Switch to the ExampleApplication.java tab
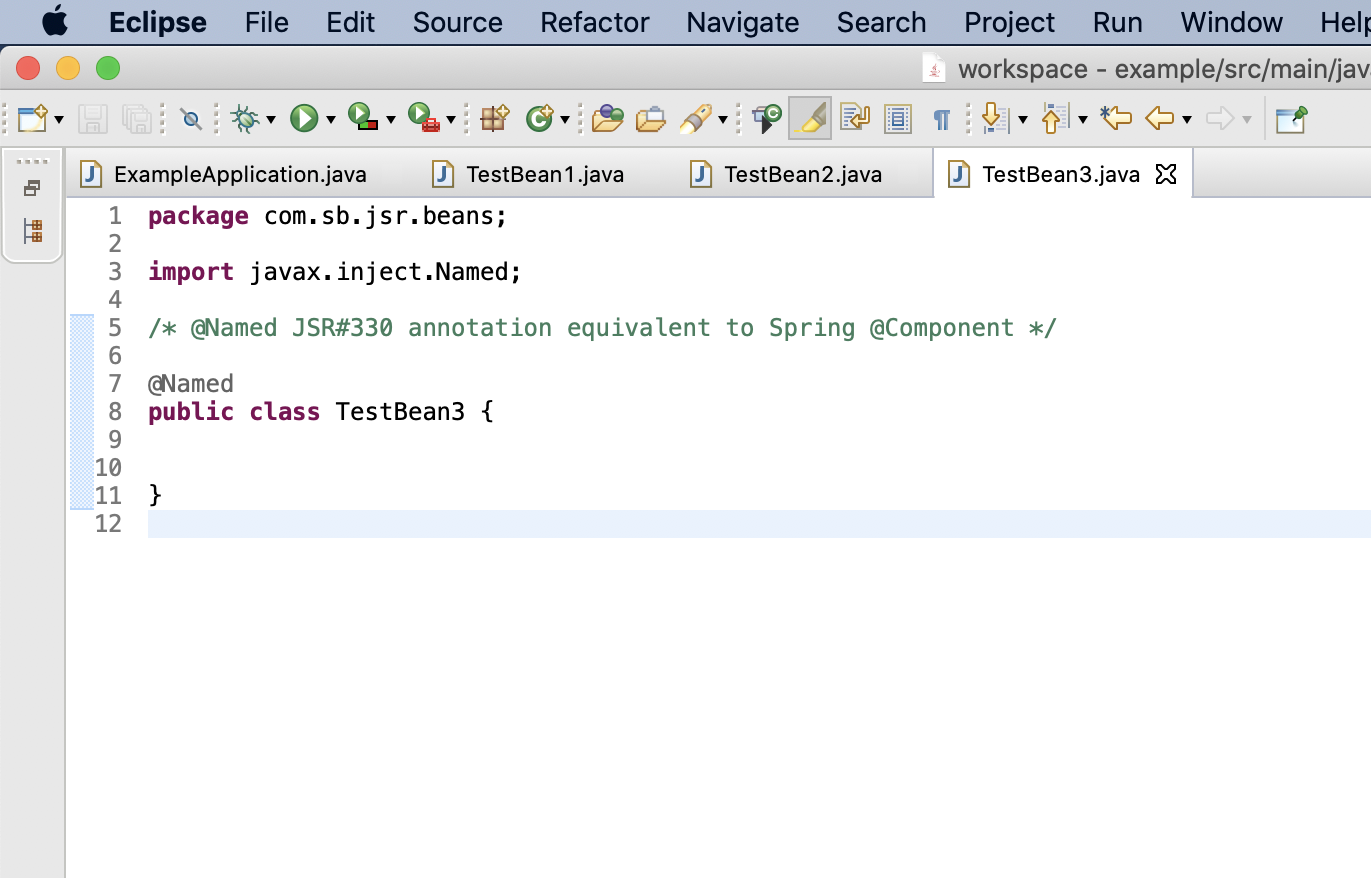Screen dimensions: 1371x878 (x=240, y=174)
